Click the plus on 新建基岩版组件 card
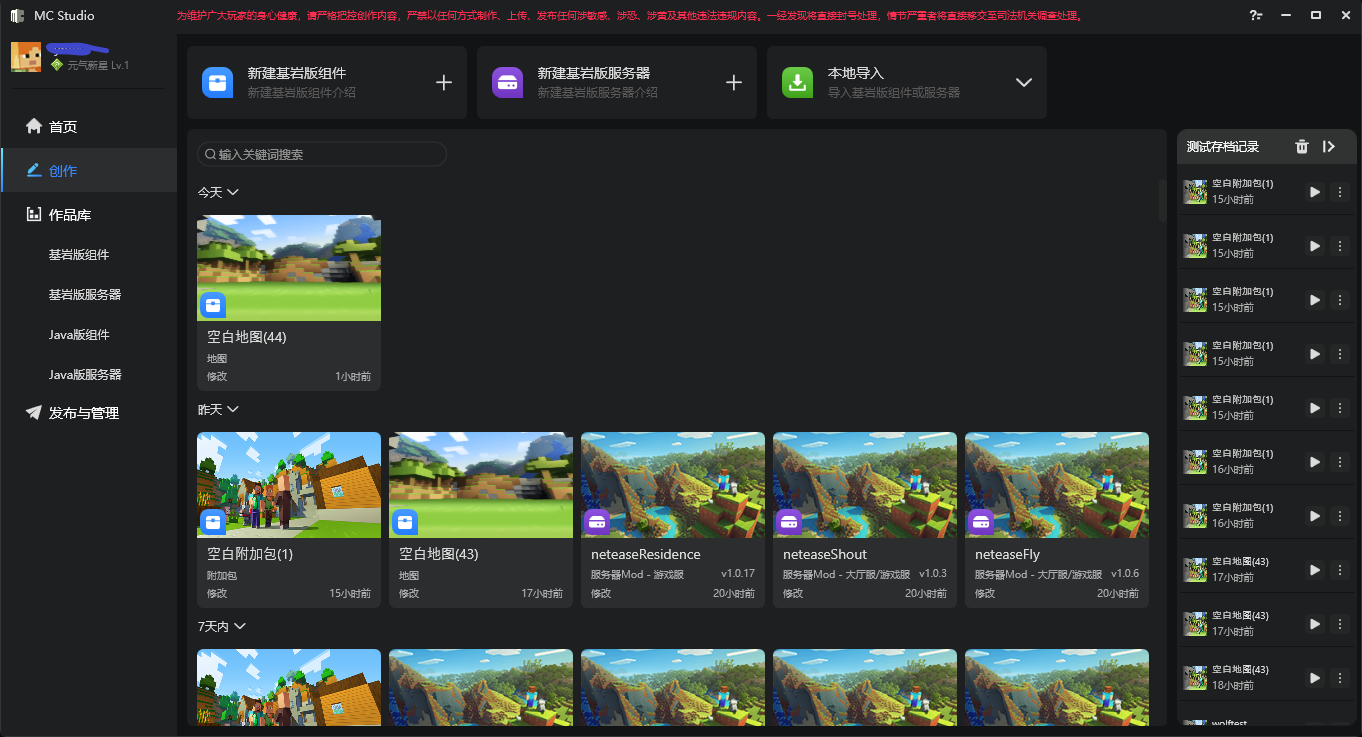This screenshot has width=1362, height=737. point(444,82)
